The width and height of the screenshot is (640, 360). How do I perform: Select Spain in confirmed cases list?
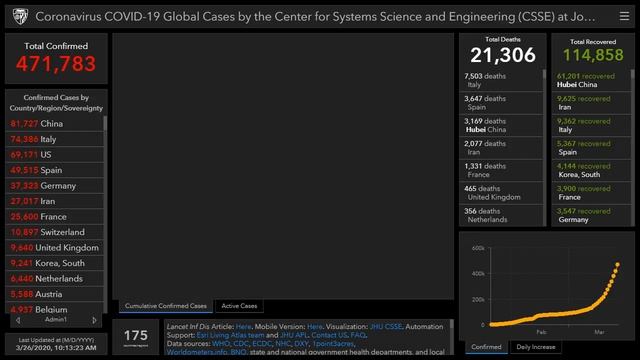tap(55, 170)
